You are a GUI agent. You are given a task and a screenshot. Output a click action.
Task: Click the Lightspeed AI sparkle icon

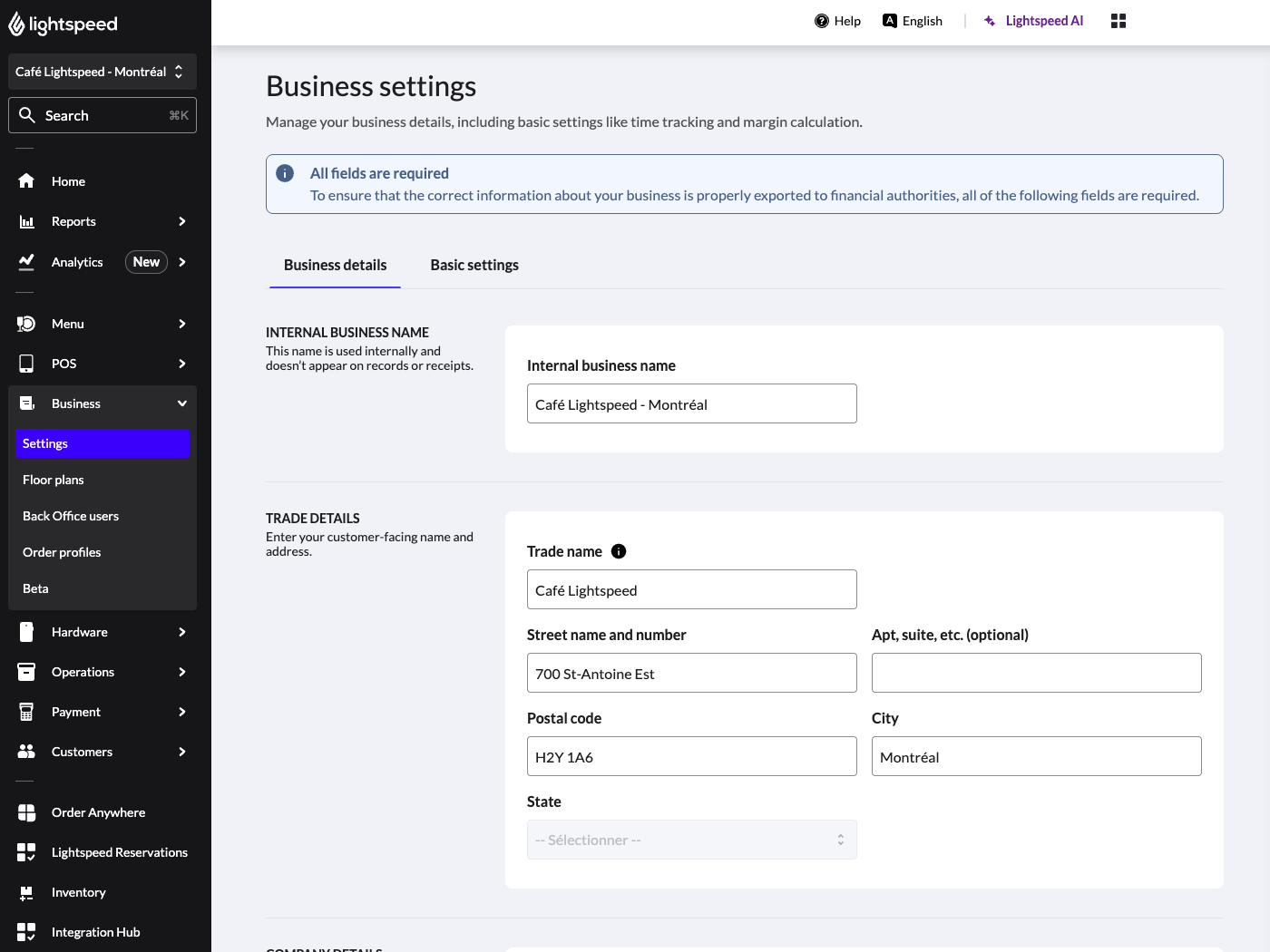tap(990, 21)
